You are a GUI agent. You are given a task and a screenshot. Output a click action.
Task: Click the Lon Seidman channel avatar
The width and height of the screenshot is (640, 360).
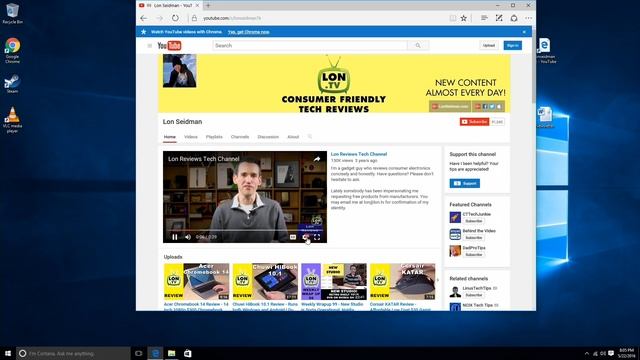point(180,71)
